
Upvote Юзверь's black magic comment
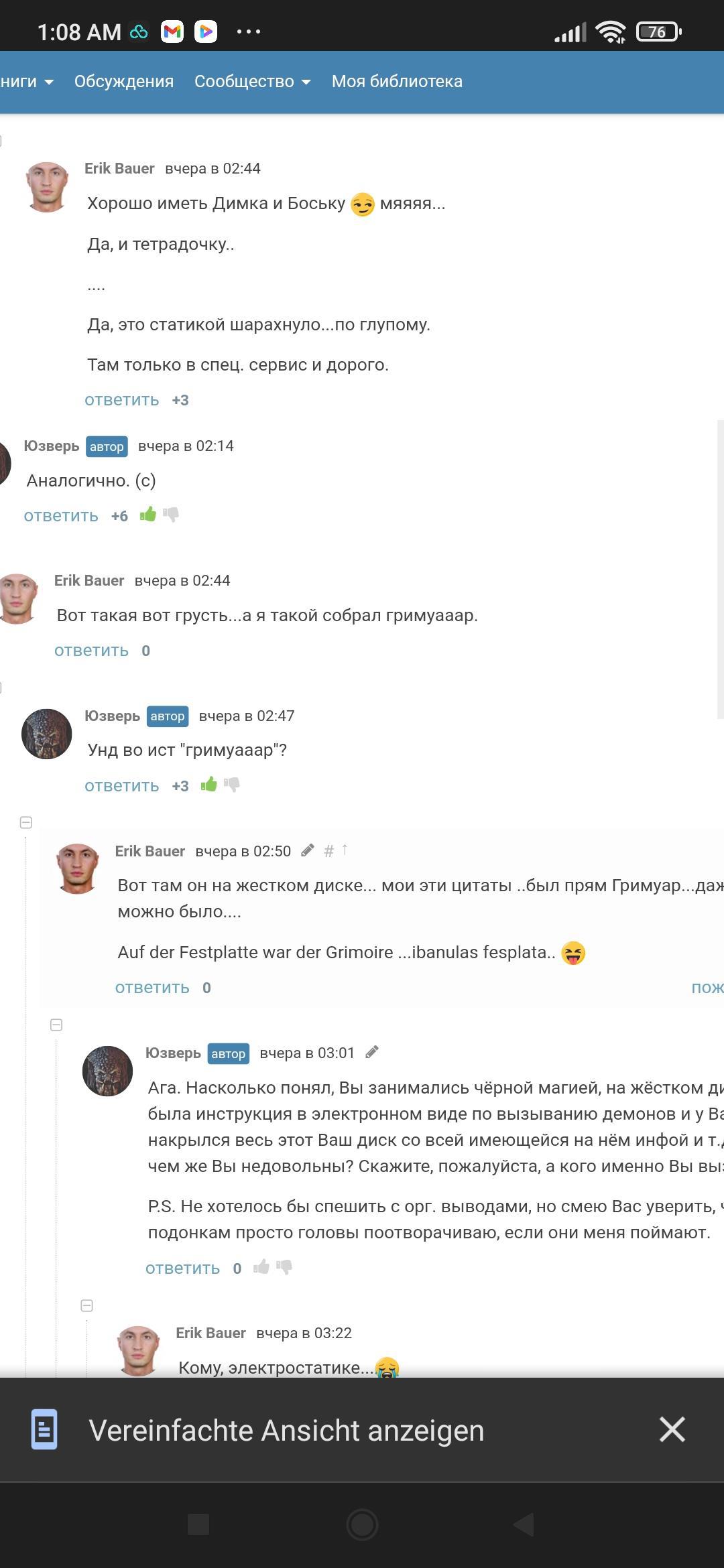point(261,1266)
